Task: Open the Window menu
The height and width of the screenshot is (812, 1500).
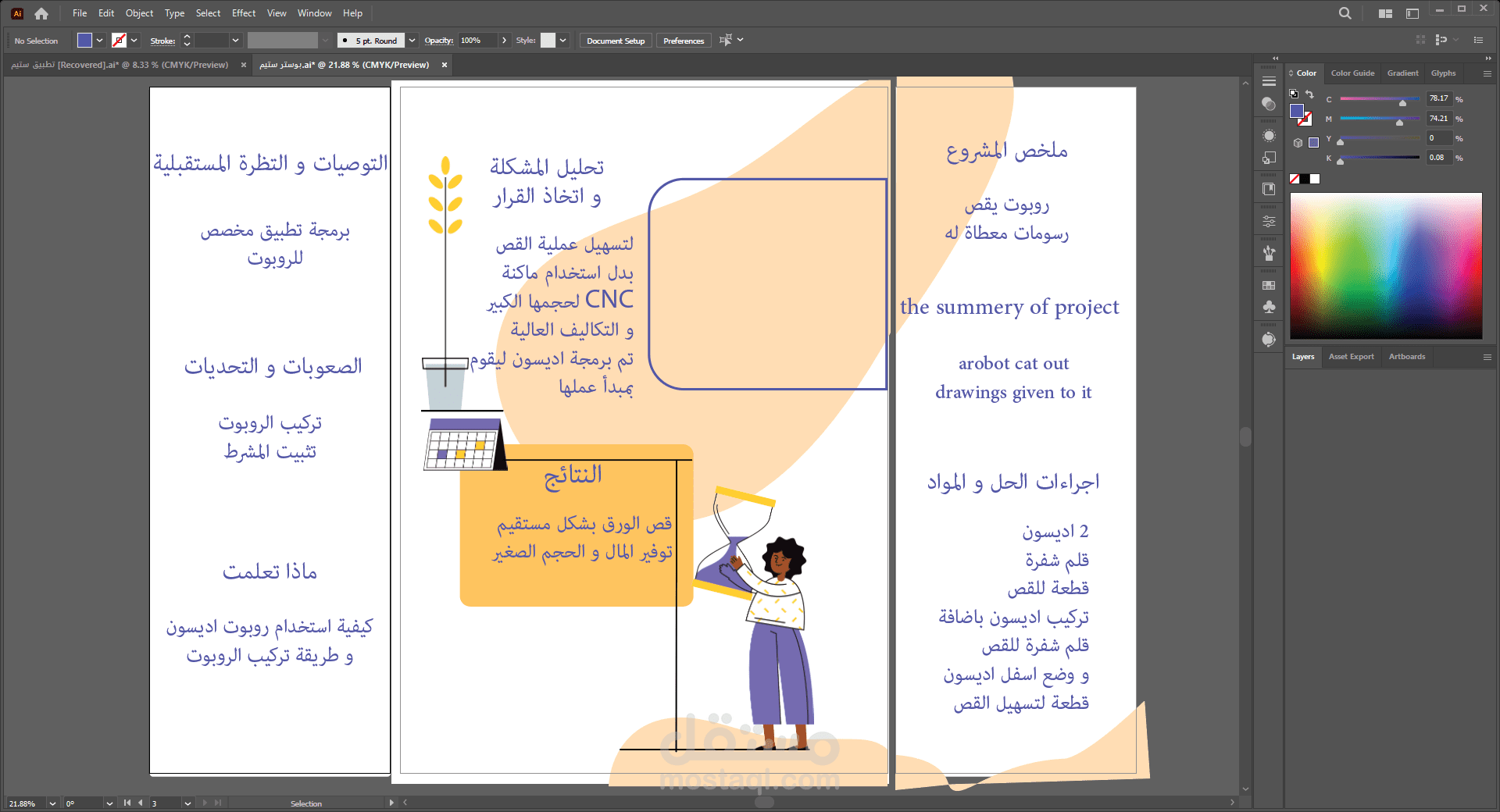Action: coord(315,13)
